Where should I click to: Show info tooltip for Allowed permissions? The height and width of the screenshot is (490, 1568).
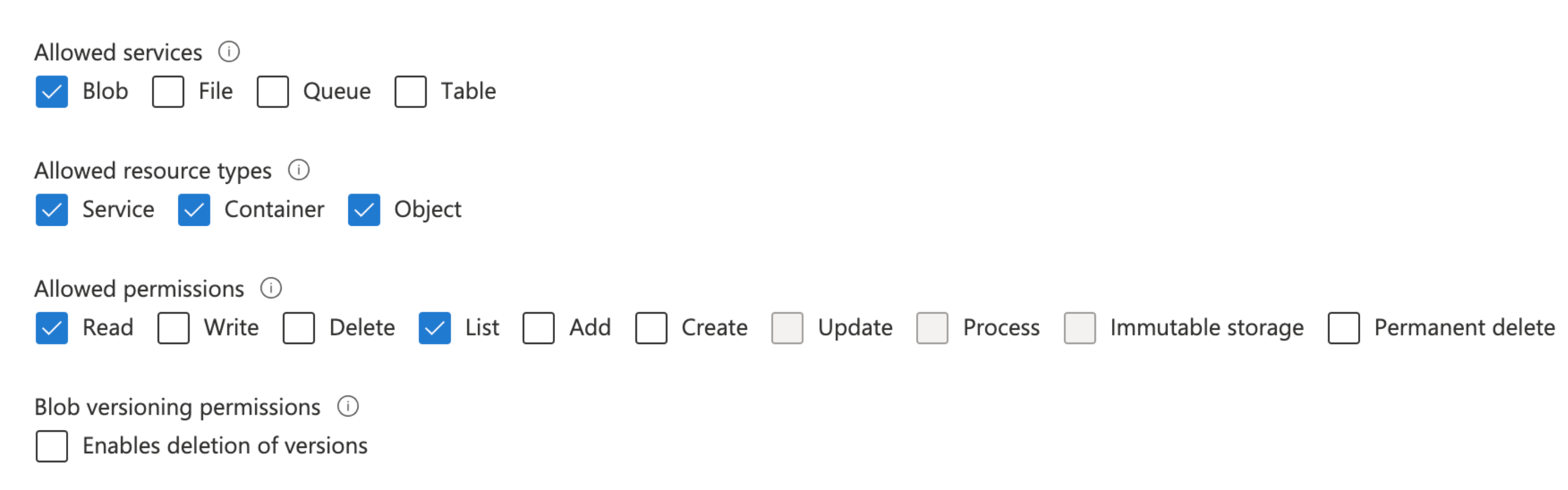271,289
